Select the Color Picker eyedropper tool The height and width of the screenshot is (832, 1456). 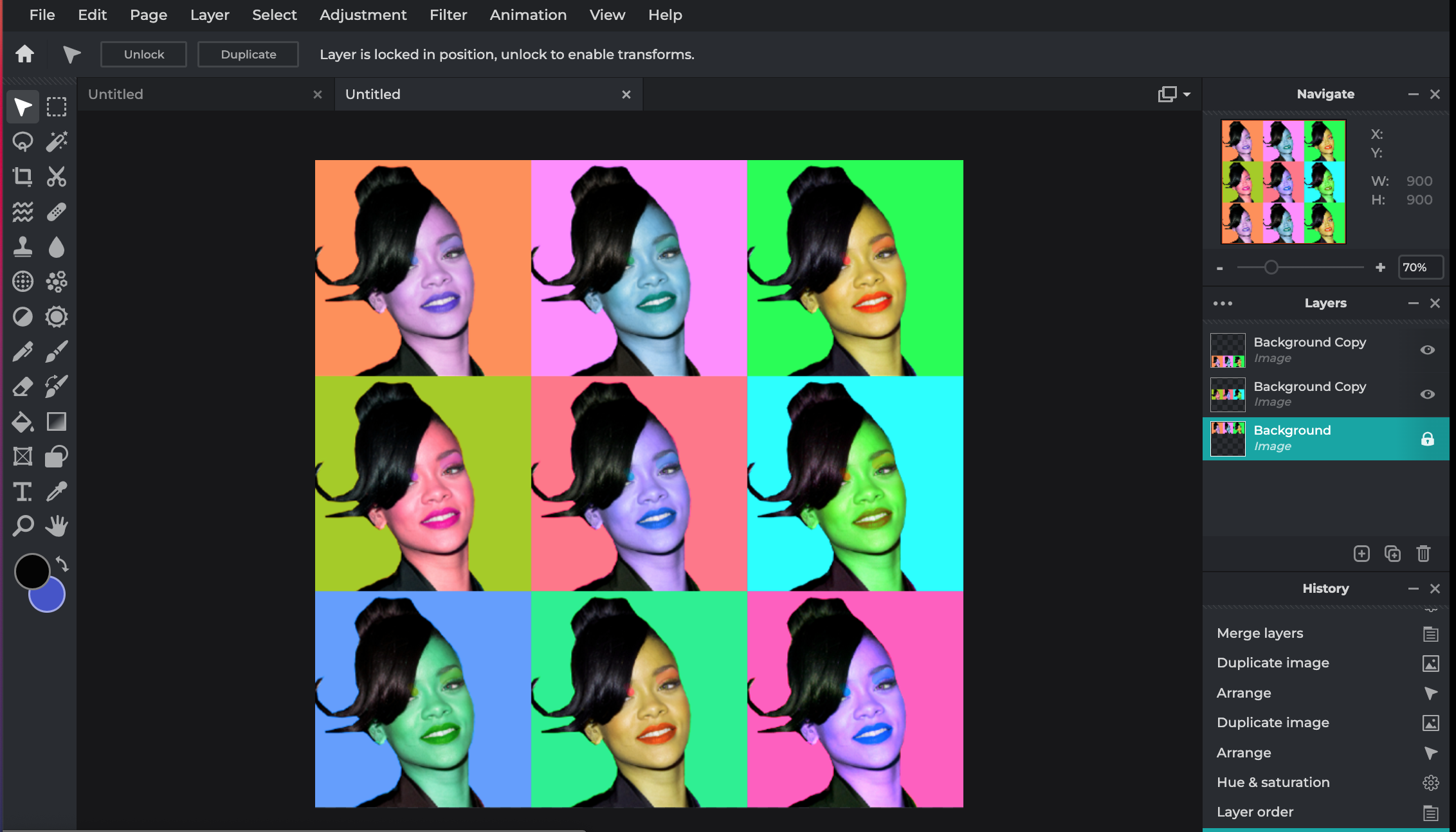point(57,492)
